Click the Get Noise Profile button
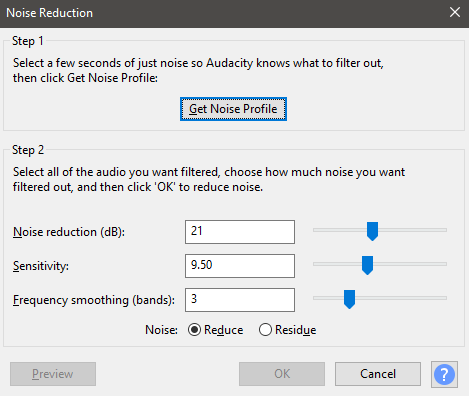Screen dimensions: 469x396 point(233,109)
